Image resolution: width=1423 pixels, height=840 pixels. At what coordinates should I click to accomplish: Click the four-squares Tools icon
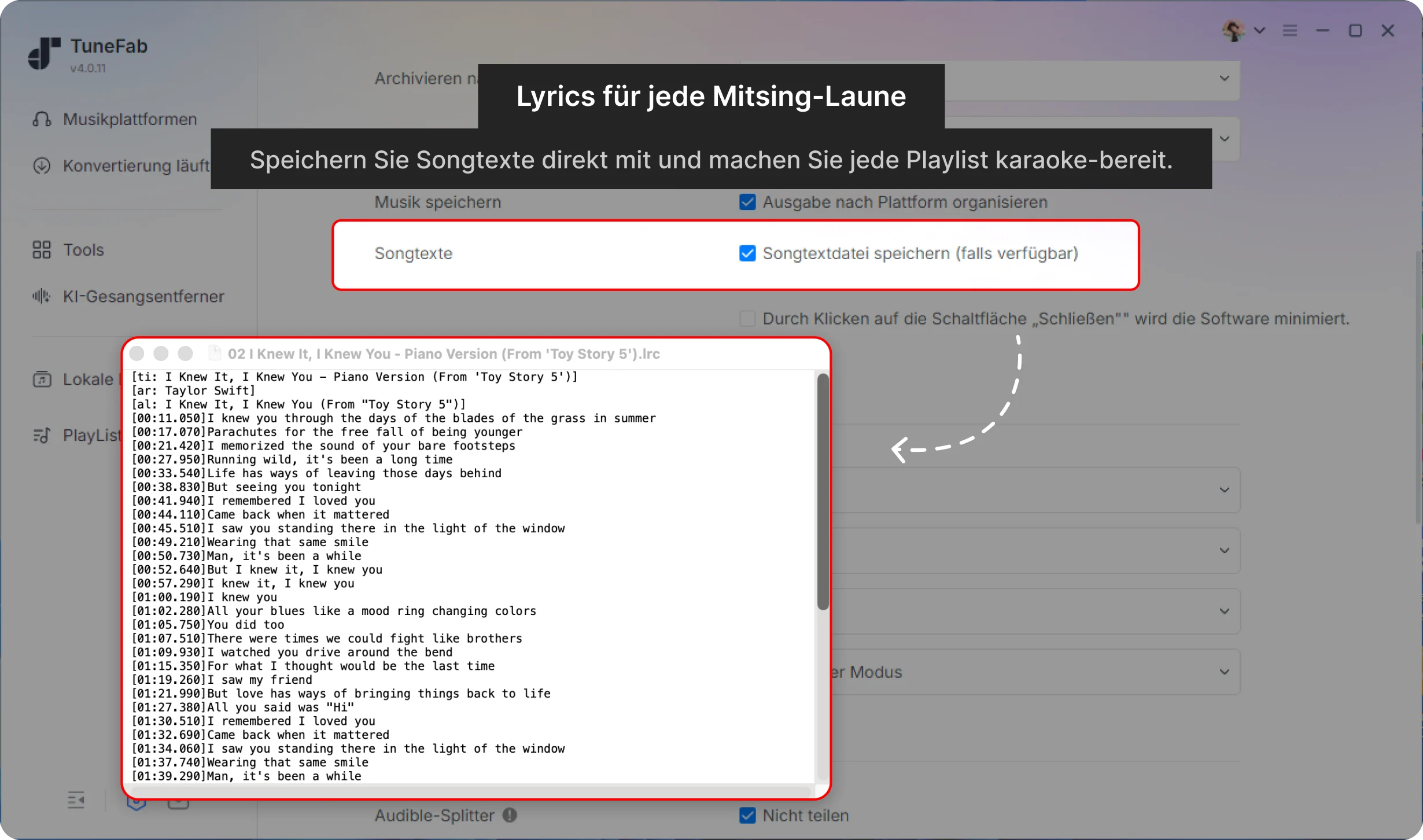[42, 250]
